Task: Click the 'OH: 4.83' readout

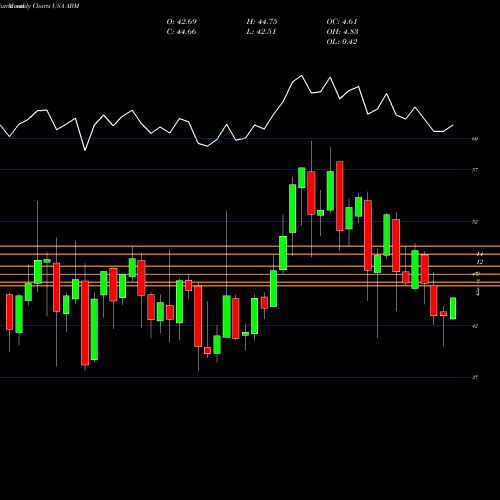Action: tap(342, 32)
